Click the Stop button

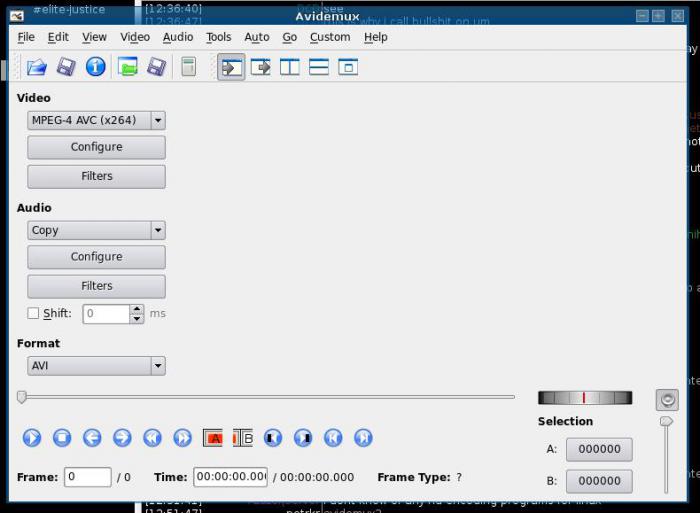[x=62, y=438]
